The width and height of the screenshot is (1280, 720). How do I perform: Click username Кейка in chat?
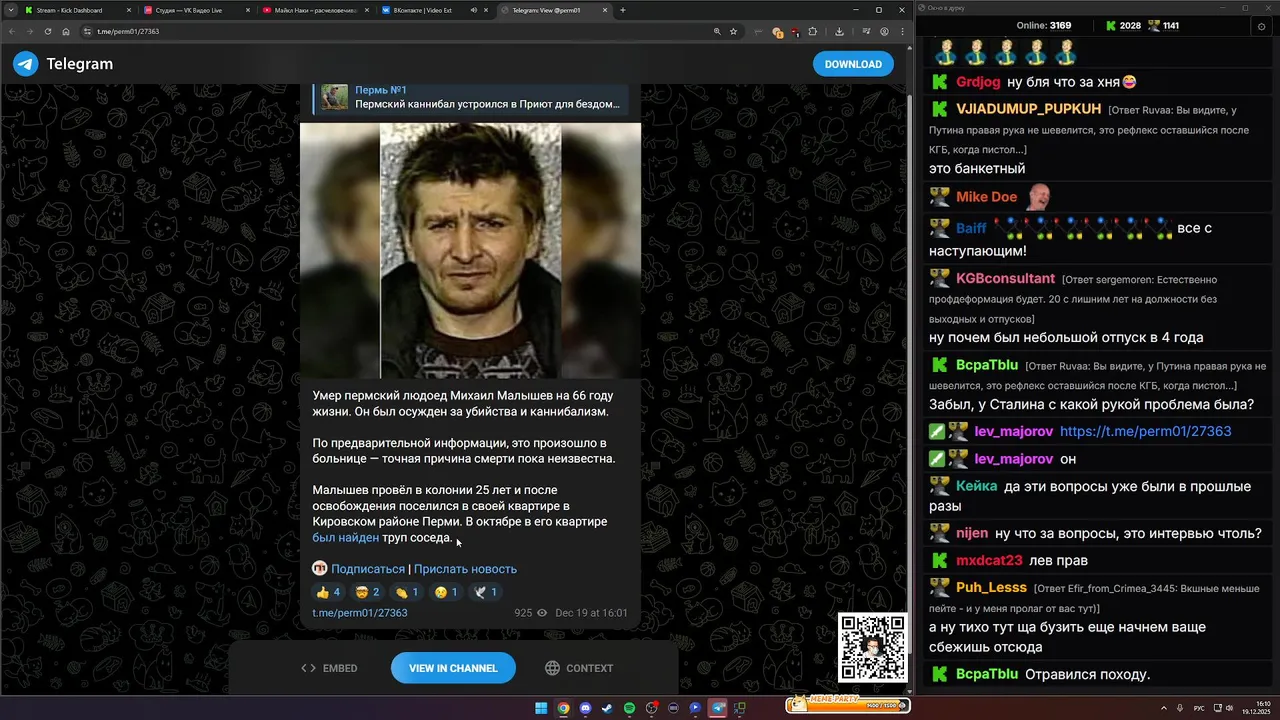tap(976, 486)
